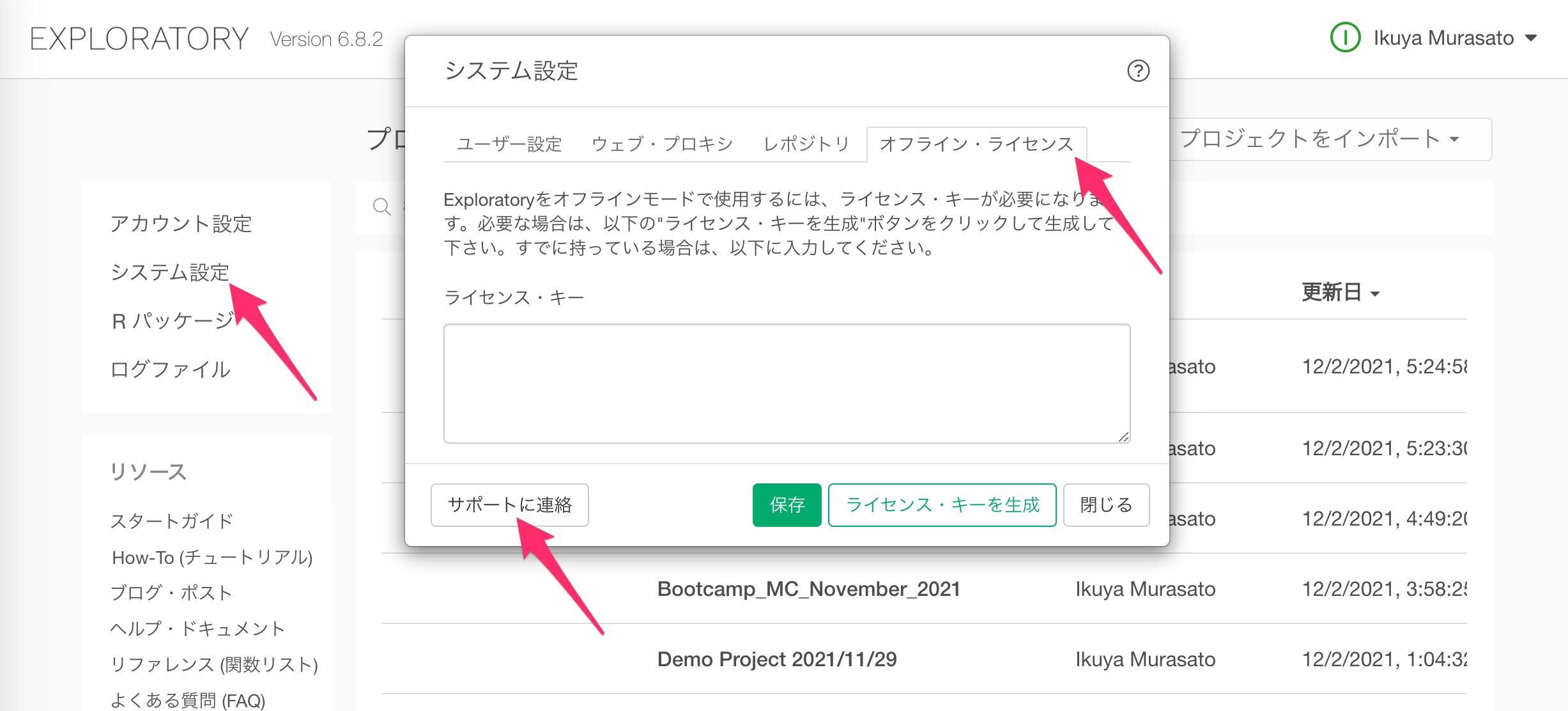Open the Bootcamp_MC_November_2021 project
The image size is (1568, 711).
point(809,589)
